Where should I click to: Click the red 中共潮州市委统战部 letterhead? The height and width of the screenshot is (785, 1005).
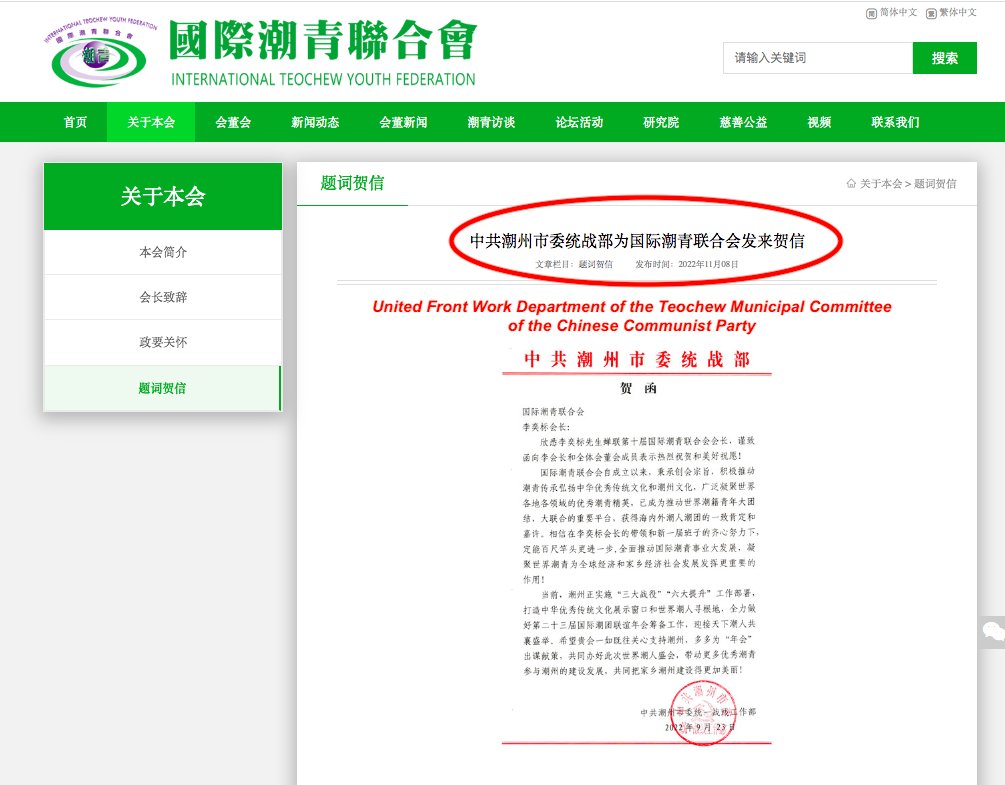click(636, 359)
